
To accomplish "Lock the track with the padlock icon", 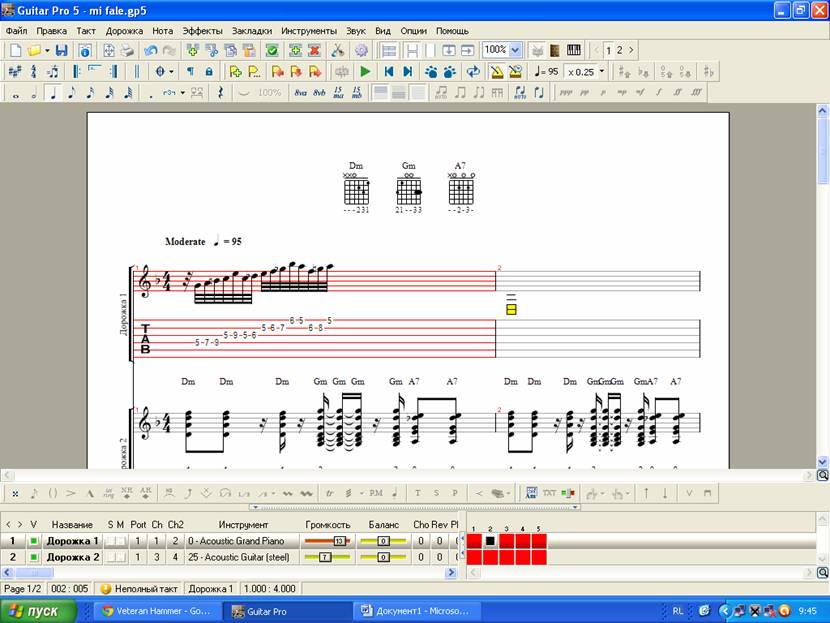I will coord(209,71).
